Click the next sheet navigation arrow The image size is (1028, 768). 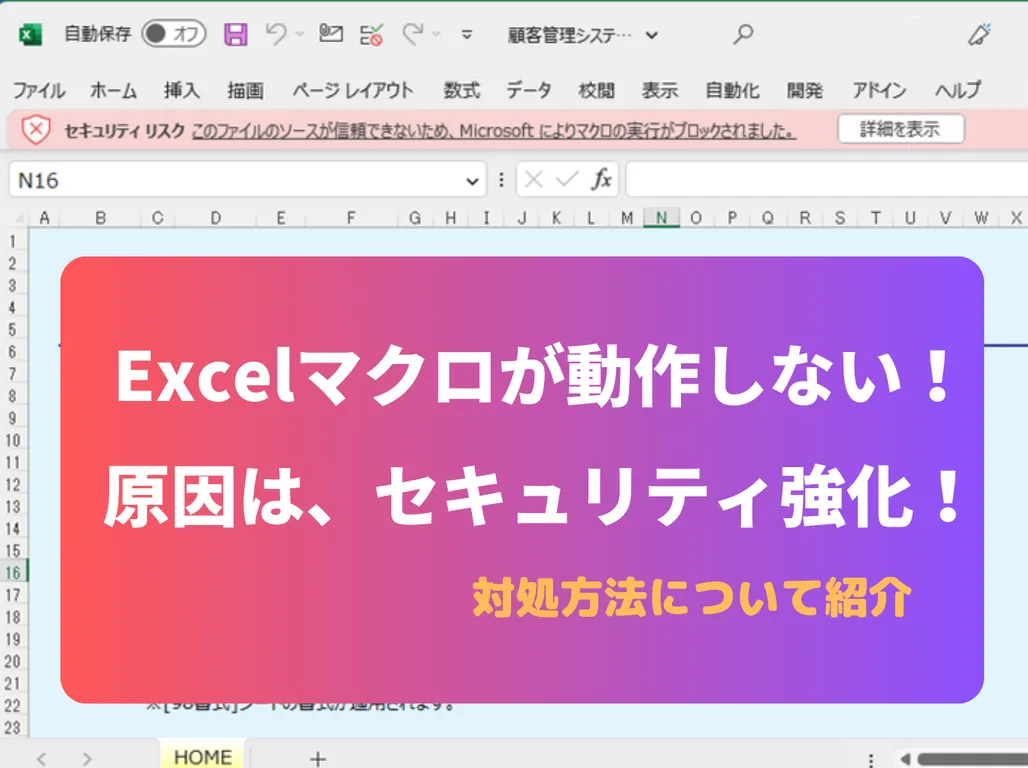pos(87,759)
